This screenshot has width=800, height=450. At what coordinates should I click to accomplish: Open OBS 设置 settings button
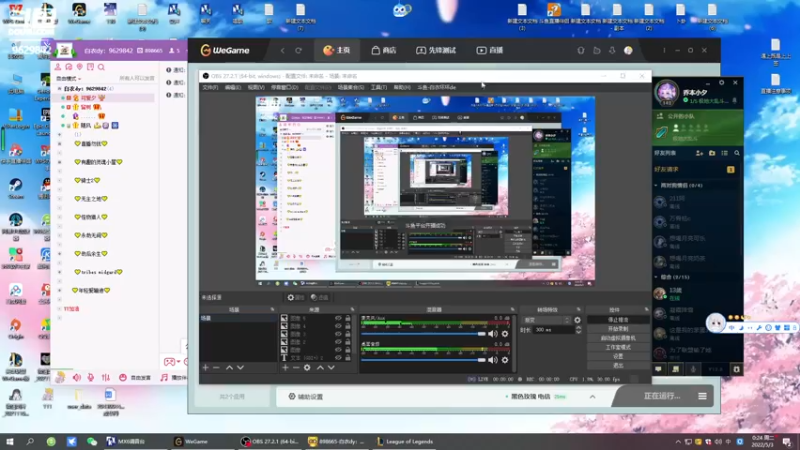618,356
